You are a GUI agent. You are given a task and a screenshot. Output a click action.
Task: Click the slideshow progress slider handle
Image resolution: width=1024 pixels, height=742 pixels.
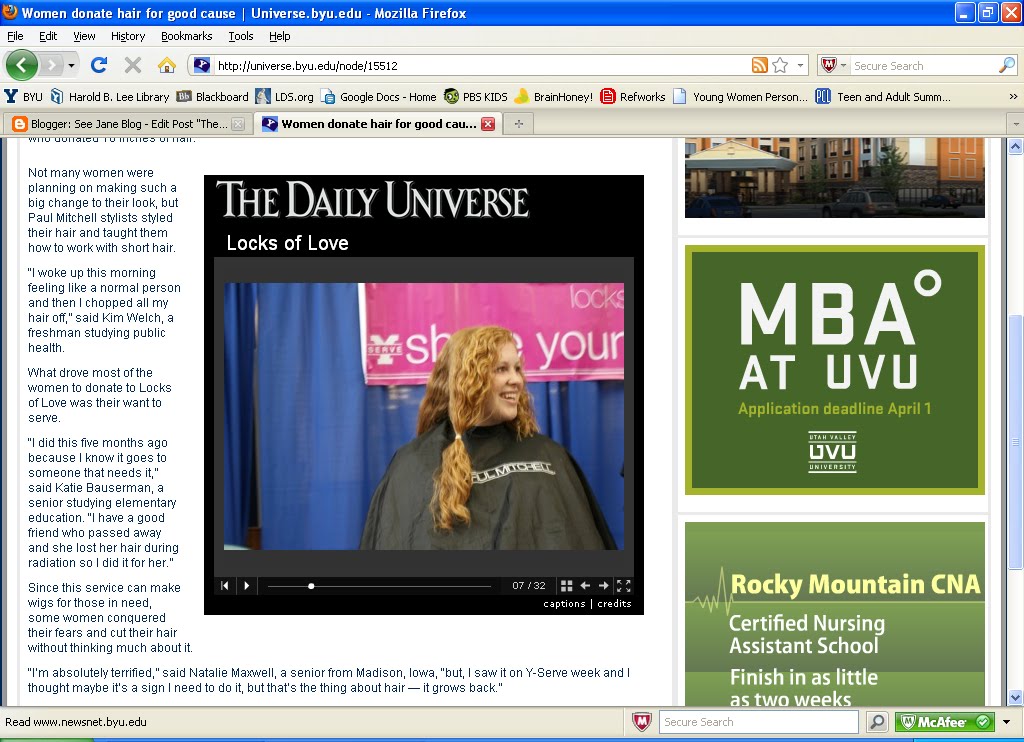311,587
